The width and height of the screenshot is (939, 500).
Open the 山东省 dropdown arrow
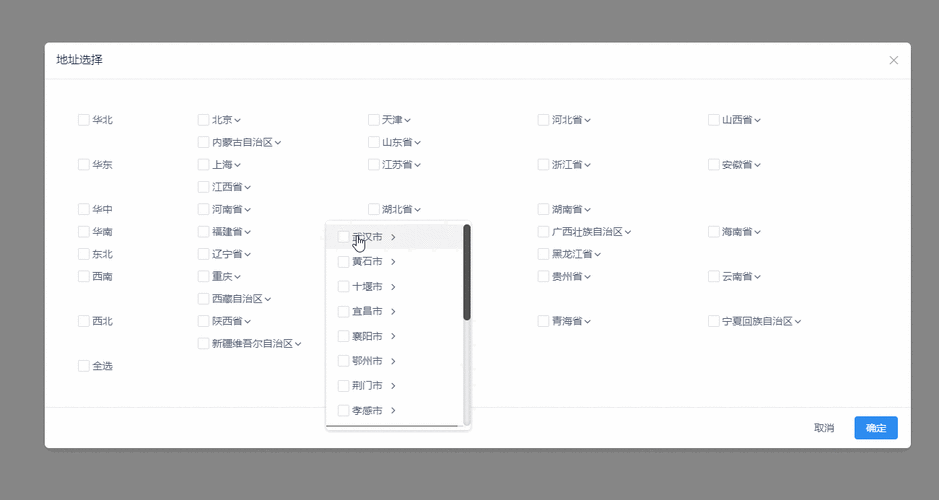(x=417, y=143)
